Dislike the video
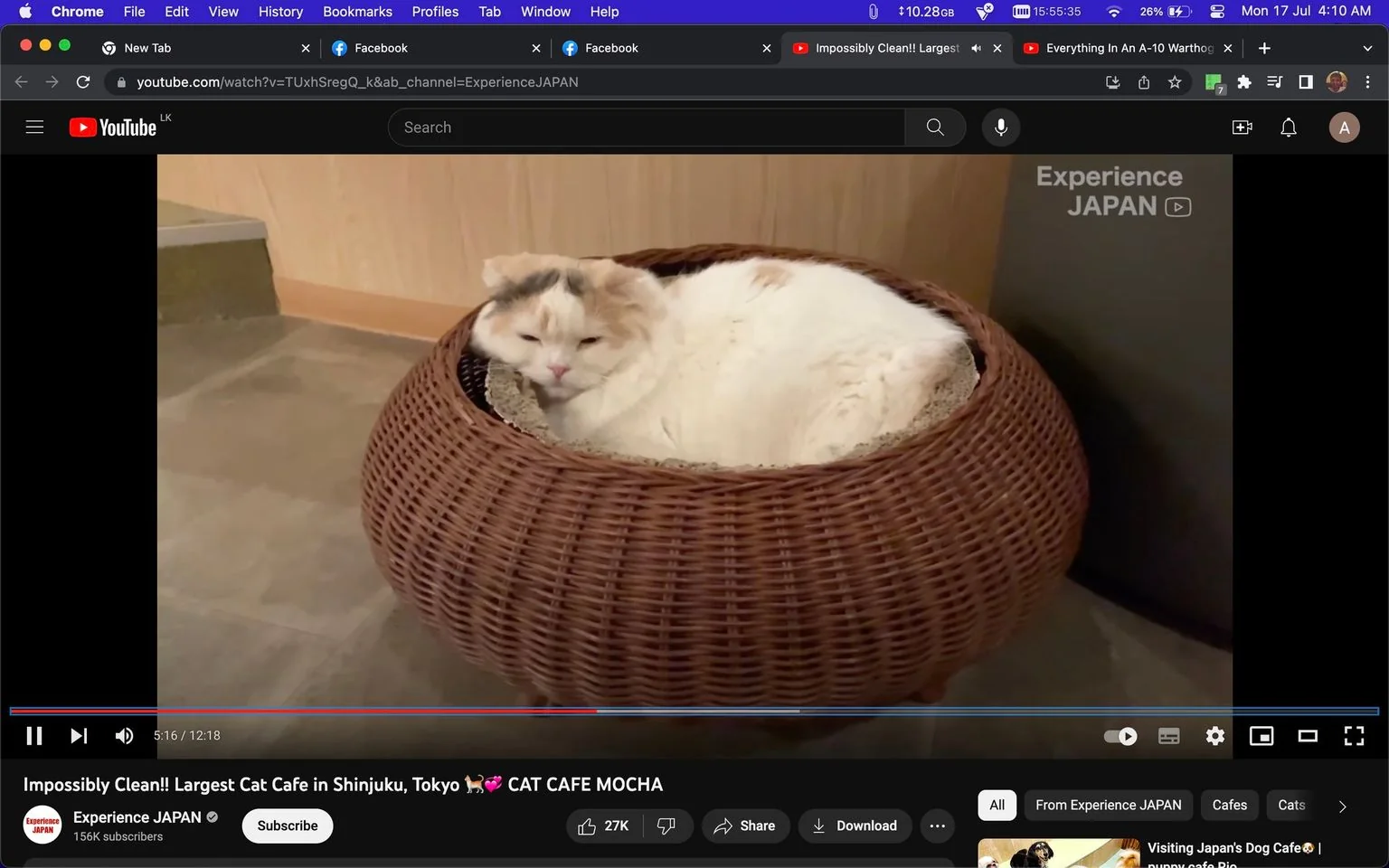Screen dimensions: 1389x868 pyautogui.click(x=667, y=826)
